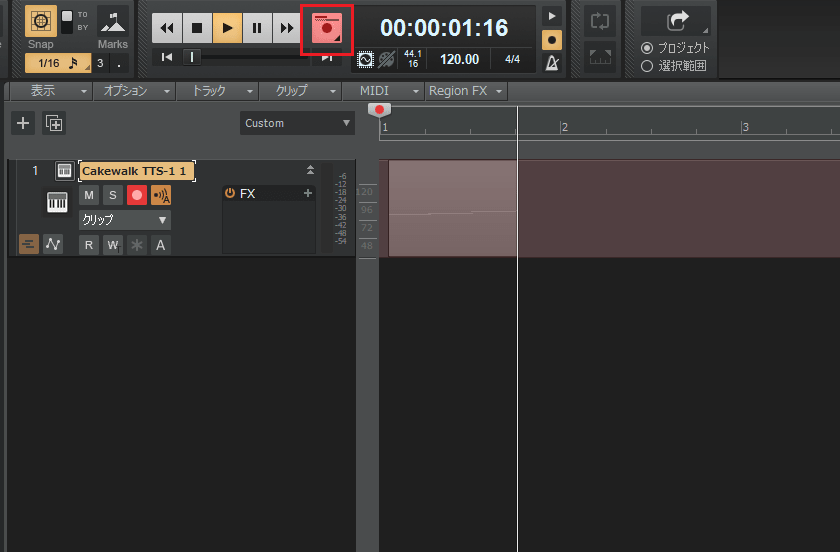Select the 選択範囲 radio button
Viewport: 840px width, 552px height.
click(x=647, y=65)
